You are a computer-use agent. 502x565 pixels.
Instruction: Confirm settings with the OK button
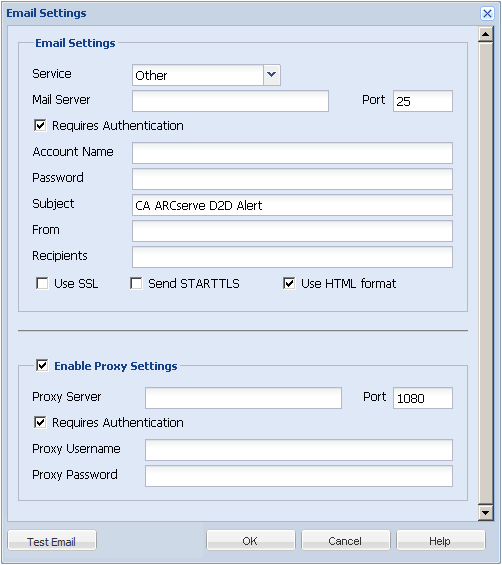250,540
